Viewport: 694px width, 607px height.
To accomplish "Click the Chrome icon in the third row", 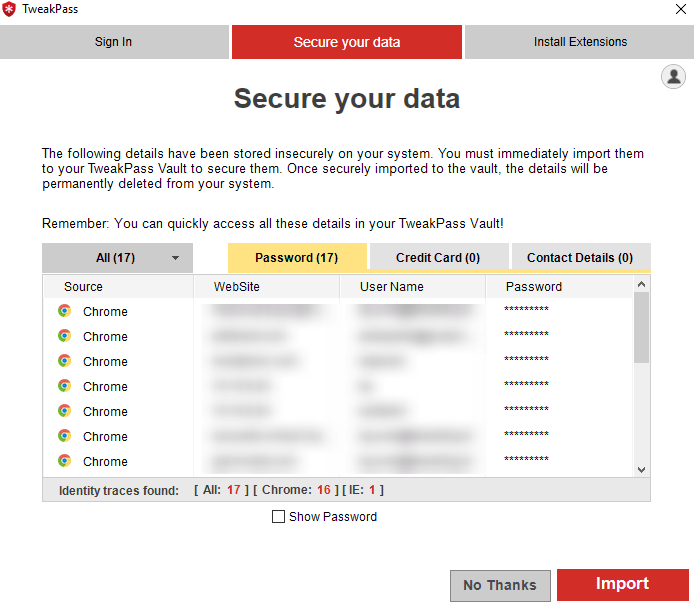I will (x=64, y=361).
